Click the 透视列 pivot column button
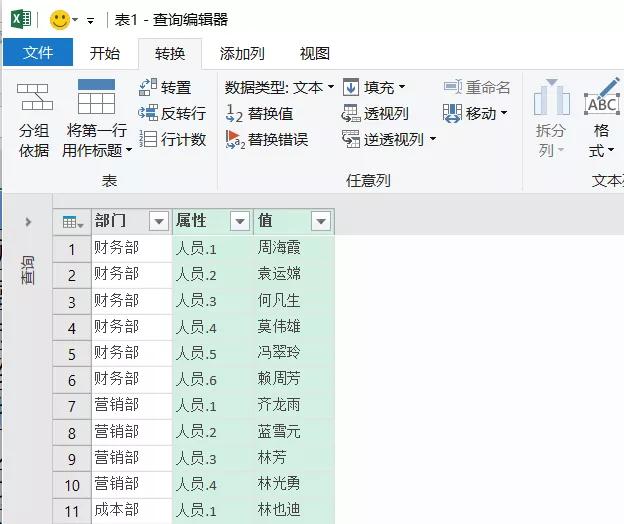 click(x=375, y=113)
